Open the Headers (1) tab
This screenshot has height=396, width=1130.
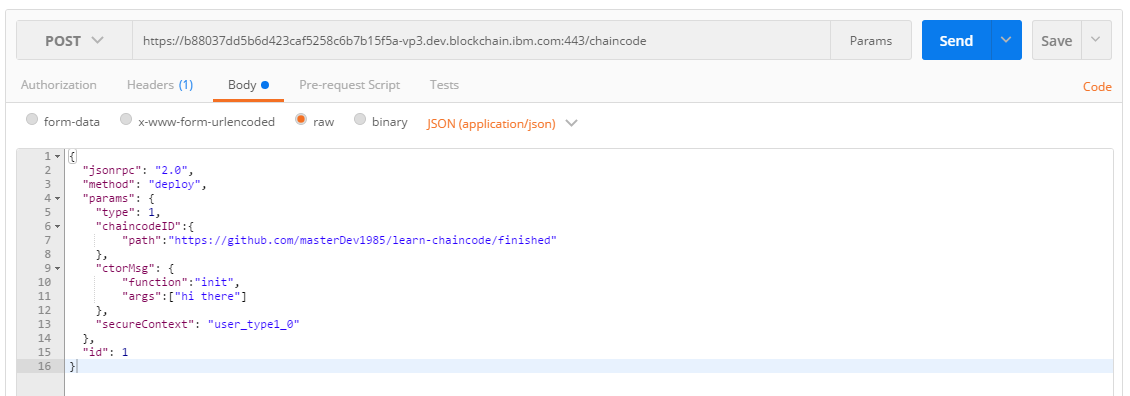click(160, 84)
